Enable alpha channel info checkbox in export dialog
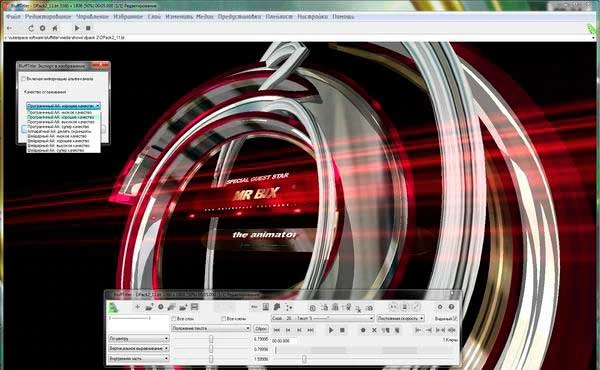Viewport: 600px width, 370px height. (x=23, y=79)
